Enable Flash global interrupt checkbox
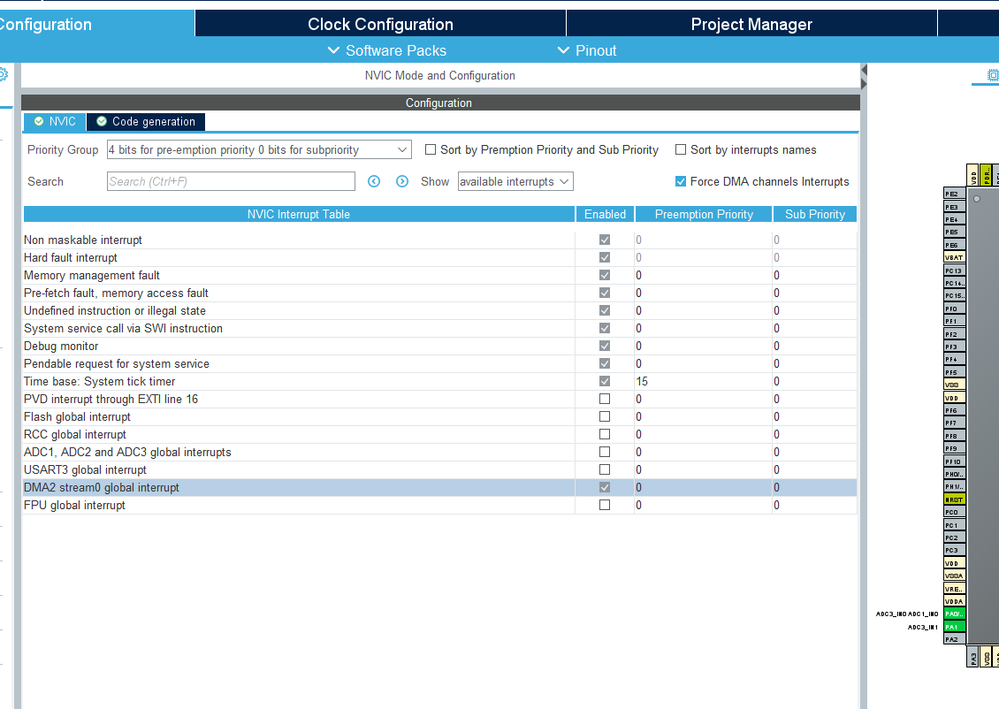Screen dimensions: 999x709 pyautogui.click(x=605, y=417)
